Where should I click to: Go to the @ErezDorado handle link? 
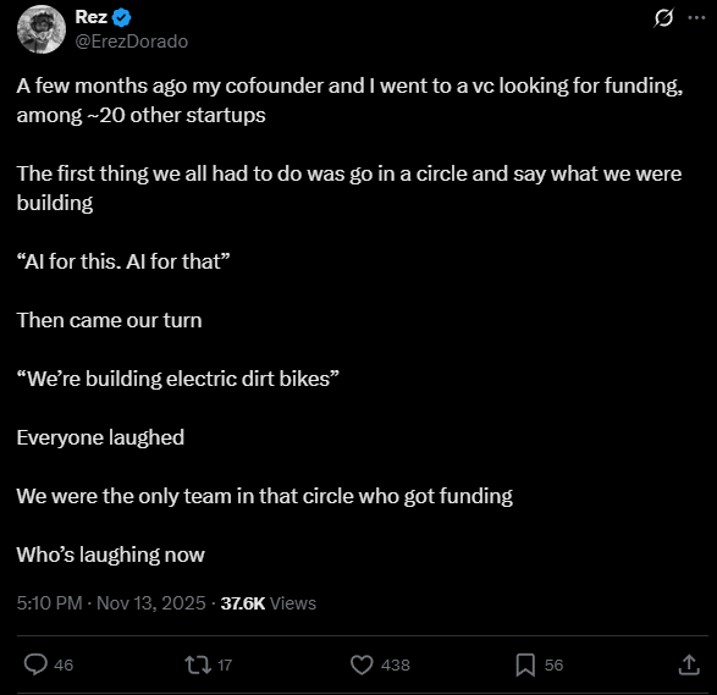131,41
